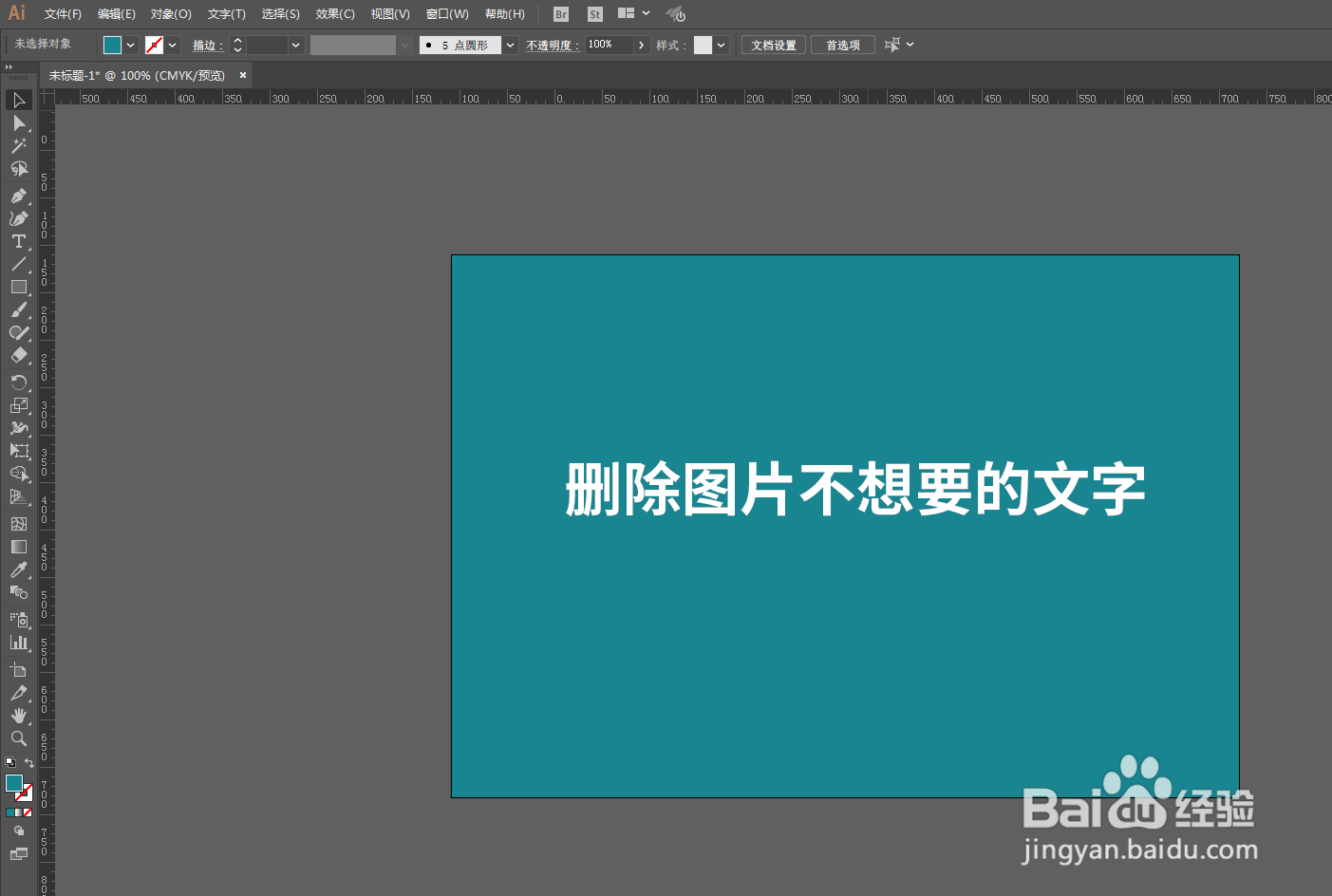Image resolution: width=1332 pixels, height=896 pixels.
Task: Select the Perspective Grid tool
Action: tap(19, 495)
